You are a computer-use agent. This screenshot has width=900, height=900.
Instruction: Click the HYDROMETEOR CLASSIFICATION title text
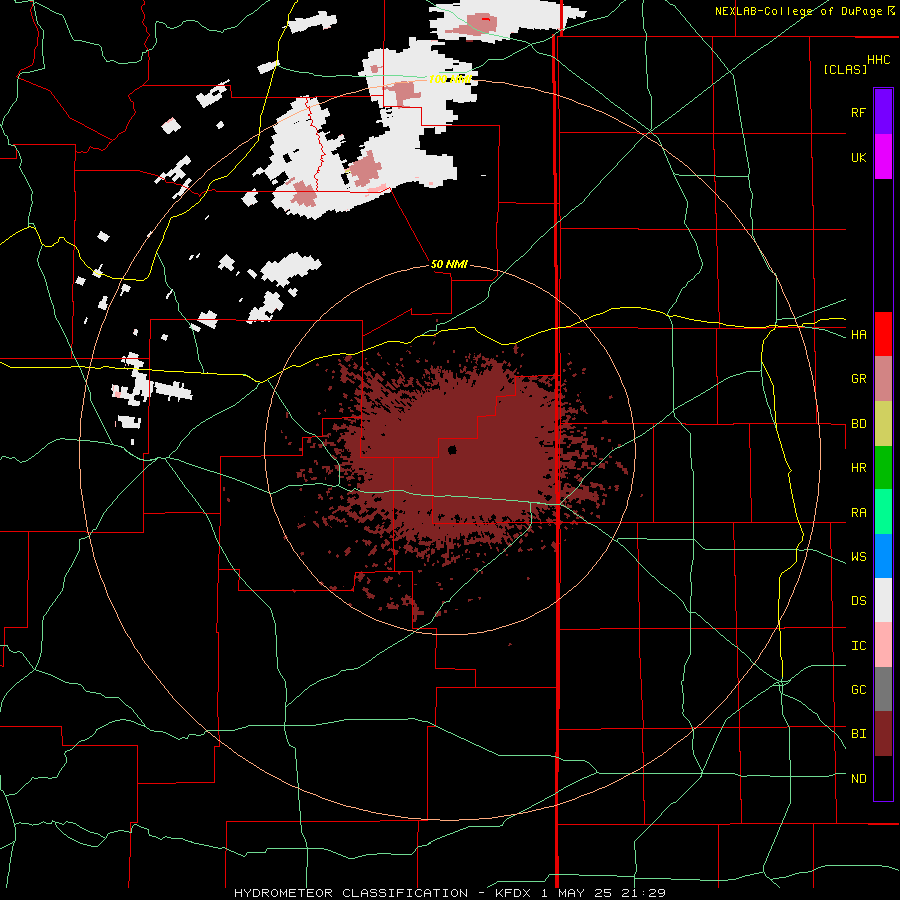click(351, 893)
